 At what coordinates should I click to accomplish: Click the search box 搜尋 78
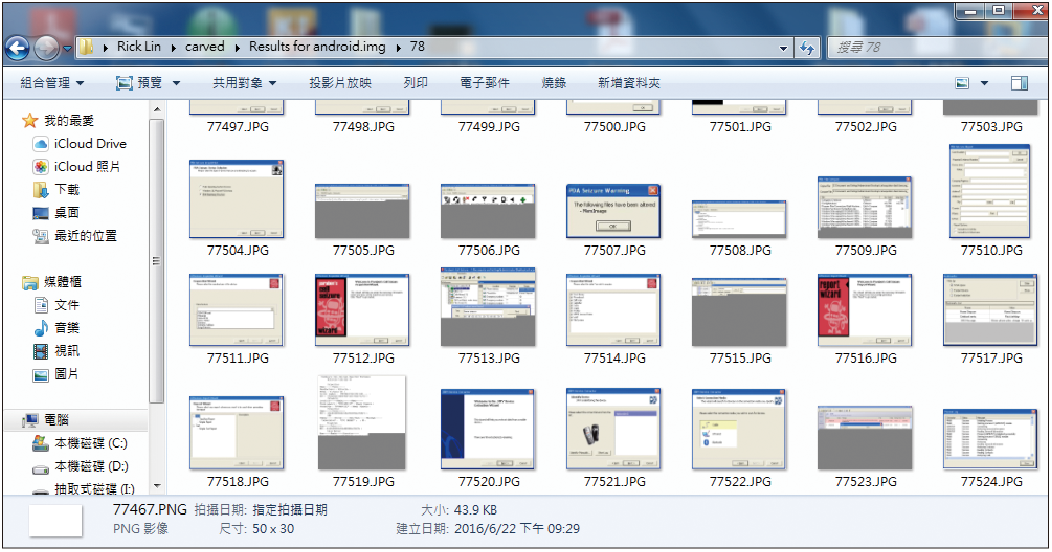point(935,47)
